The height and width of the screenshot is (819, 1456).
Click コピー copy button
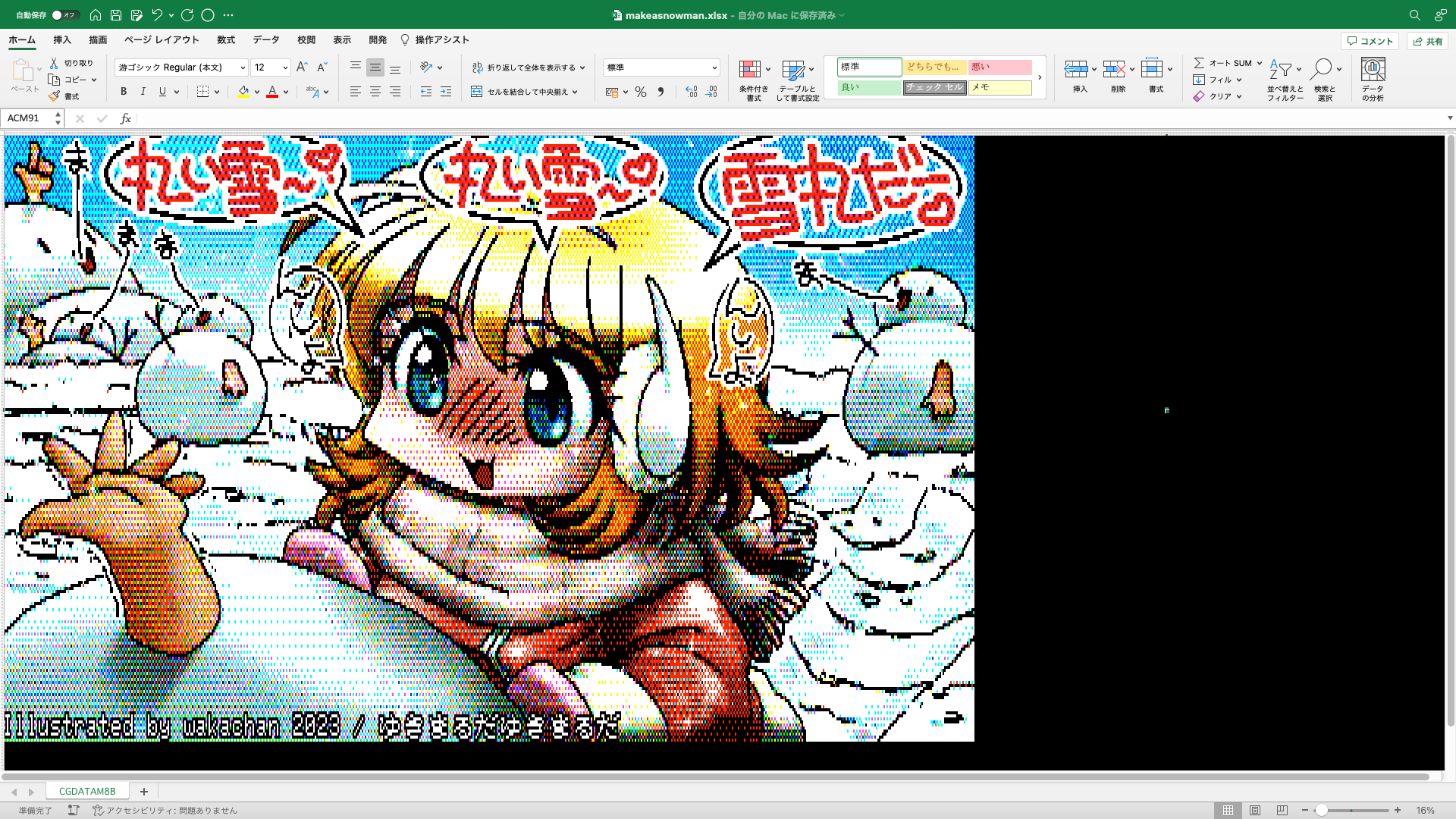[x=68, y=80]
